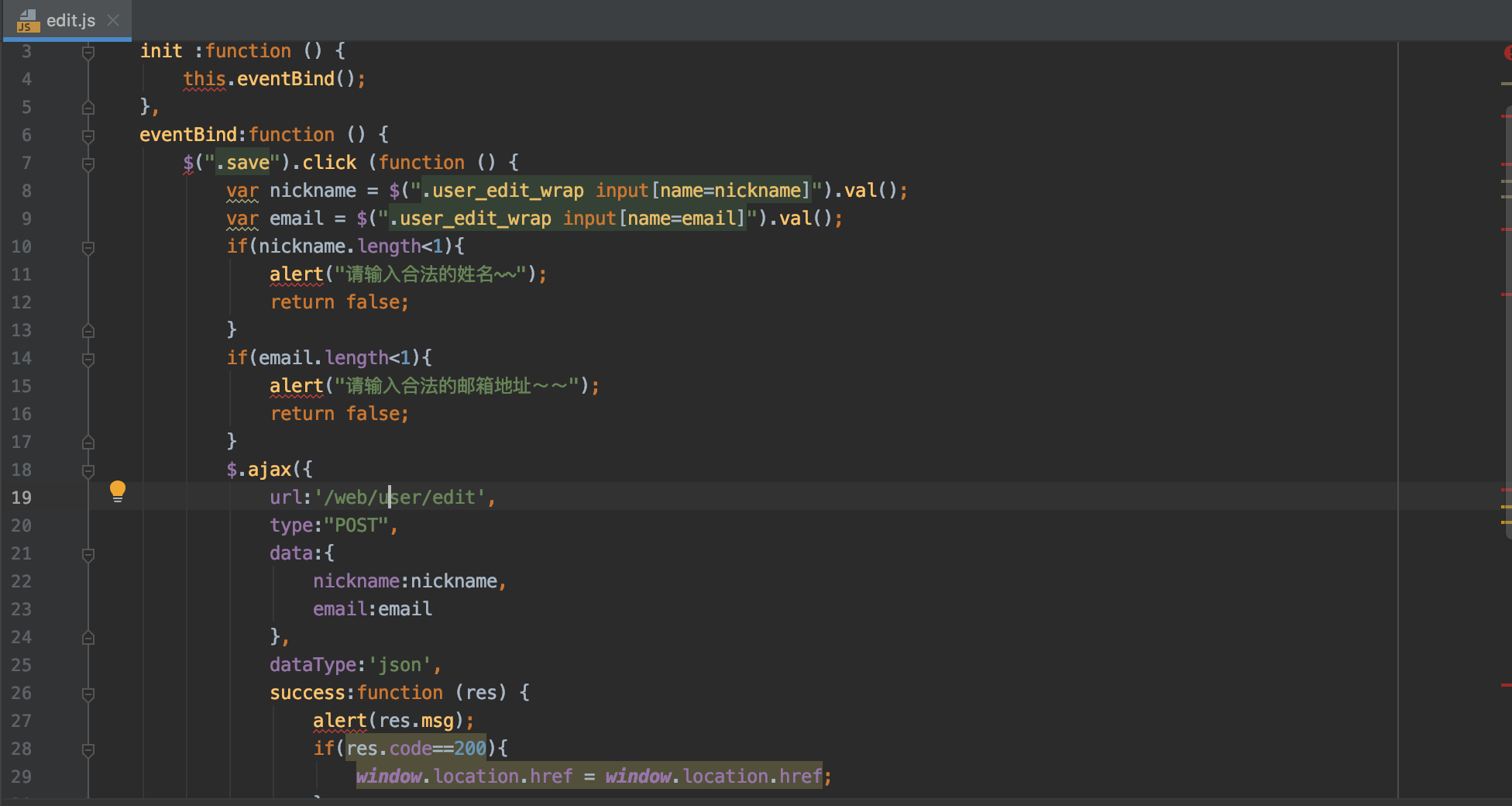The image size is (1512, 806).
Task: Click 'return false' on line 12
Action: click(335, 301)
